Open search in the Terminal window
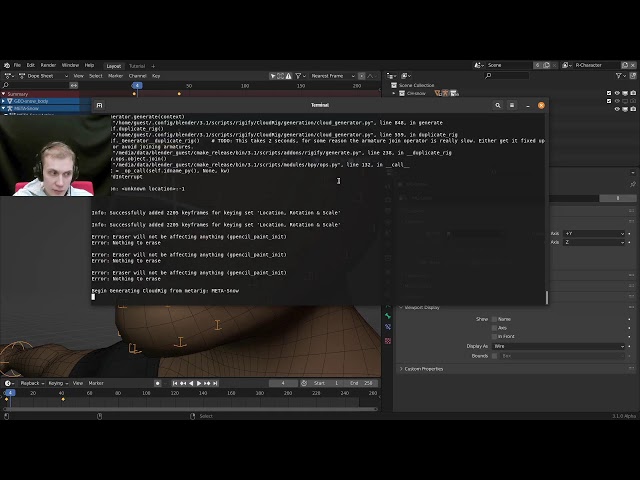 (x=498, y=105)
